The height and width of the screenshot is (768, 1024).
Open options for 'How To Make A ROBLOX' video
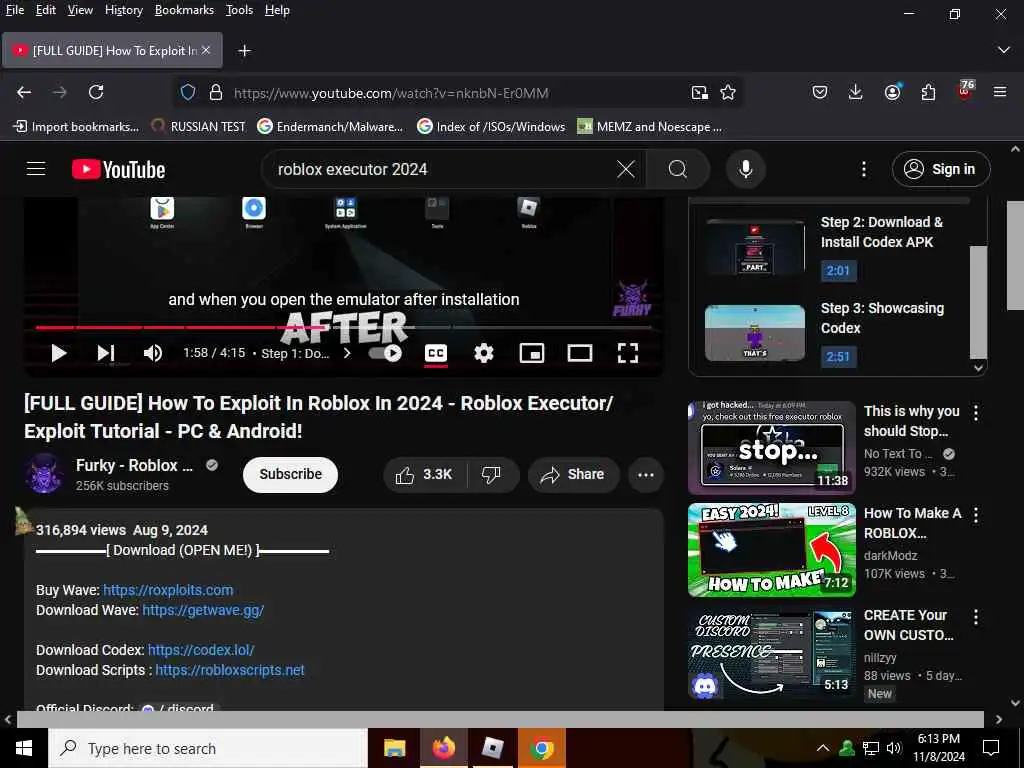pos(976,515)
